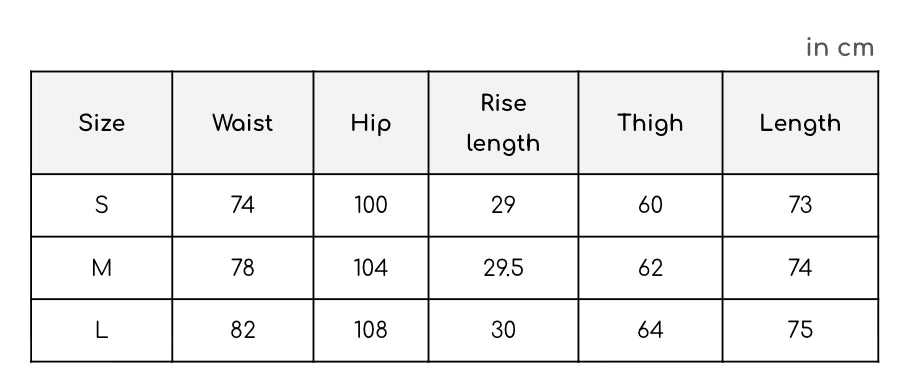Click the waist value 74
Screen dimensions: 902x388
click(x=242, y=205)
